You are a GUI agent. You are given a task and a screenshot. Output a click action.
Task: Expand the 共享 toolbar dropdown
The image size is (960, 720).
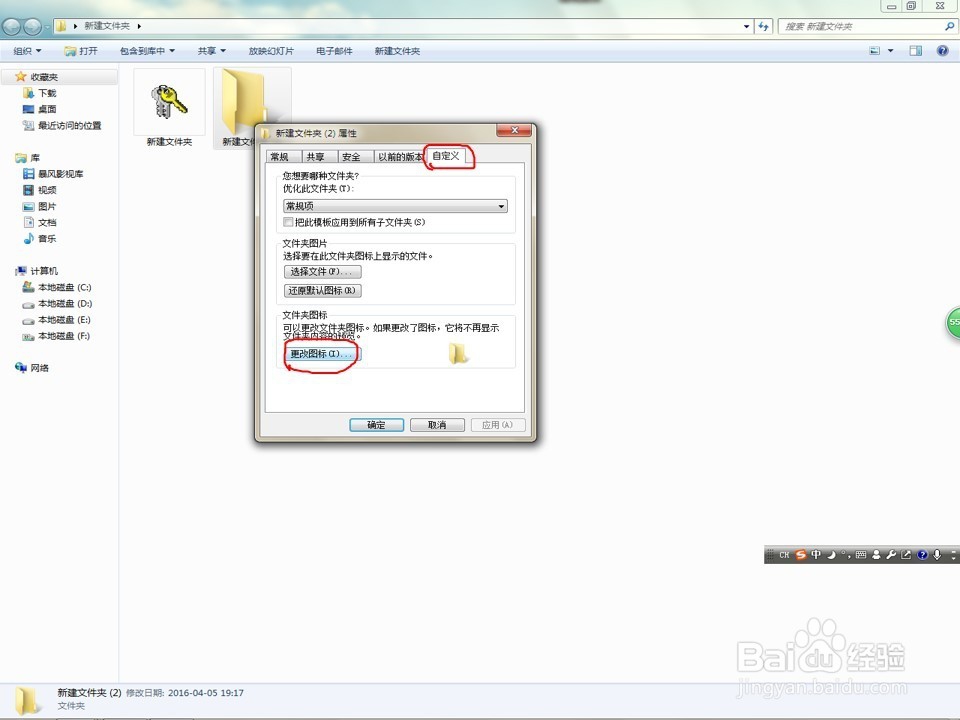coord(212,51)
